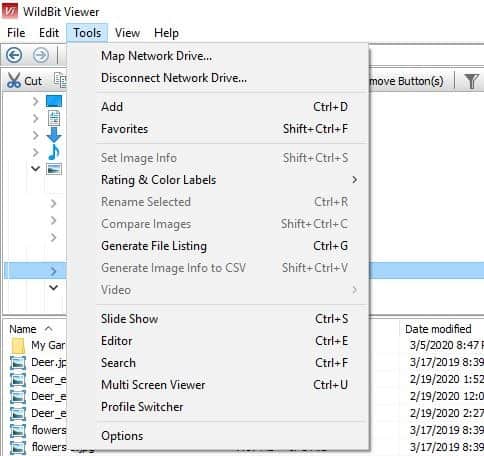Choose Search in Tools menu
Screen dimensions: 484x456
pos(218,363)
